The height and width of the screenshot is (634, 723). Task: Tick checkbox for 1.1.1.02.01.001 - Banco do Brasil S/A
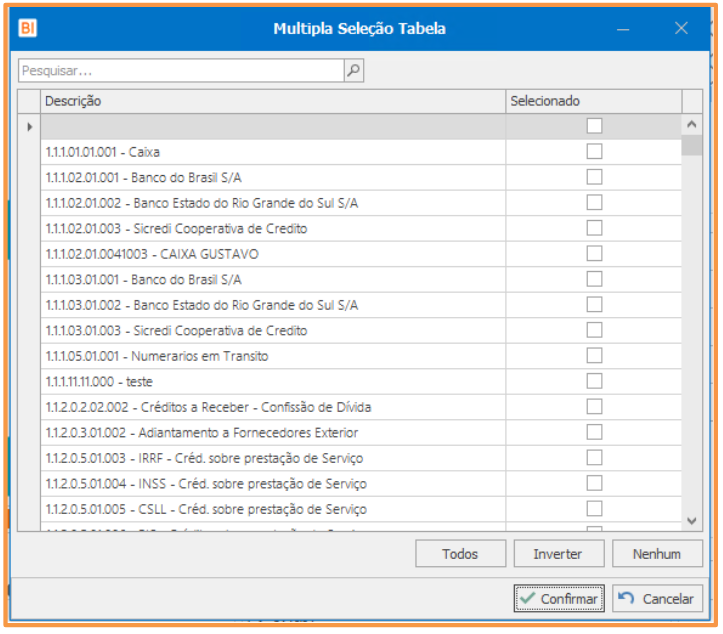[594, 177]
